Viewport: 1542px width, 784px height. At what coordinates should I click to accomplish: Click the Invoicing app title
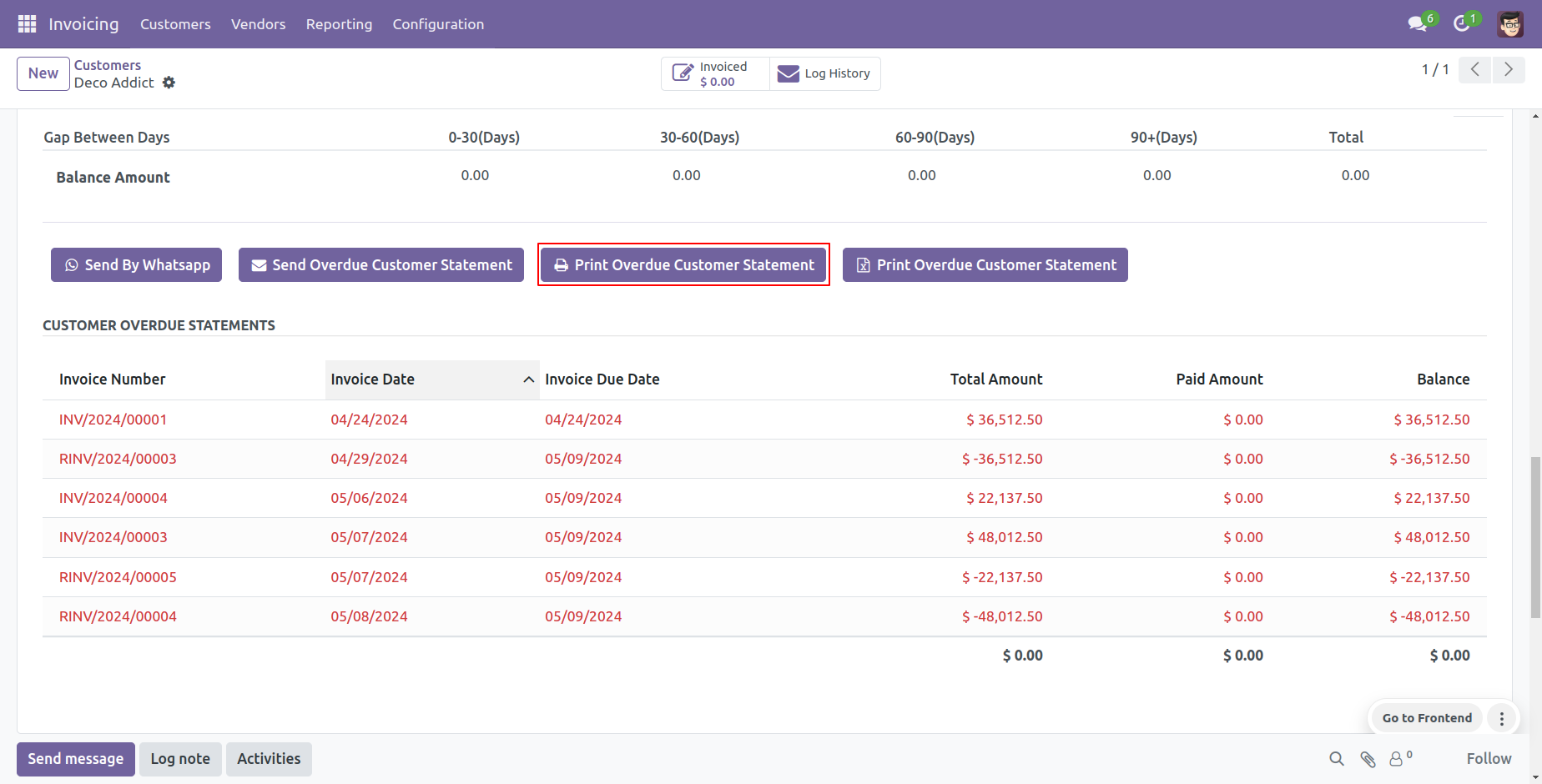83,24
